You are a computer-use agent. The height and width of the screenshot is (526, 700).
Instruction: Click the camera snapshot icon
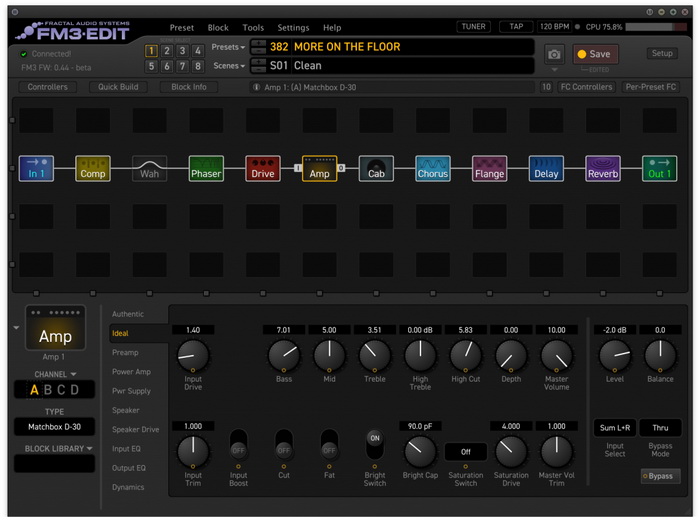click(x=554, y=54)
